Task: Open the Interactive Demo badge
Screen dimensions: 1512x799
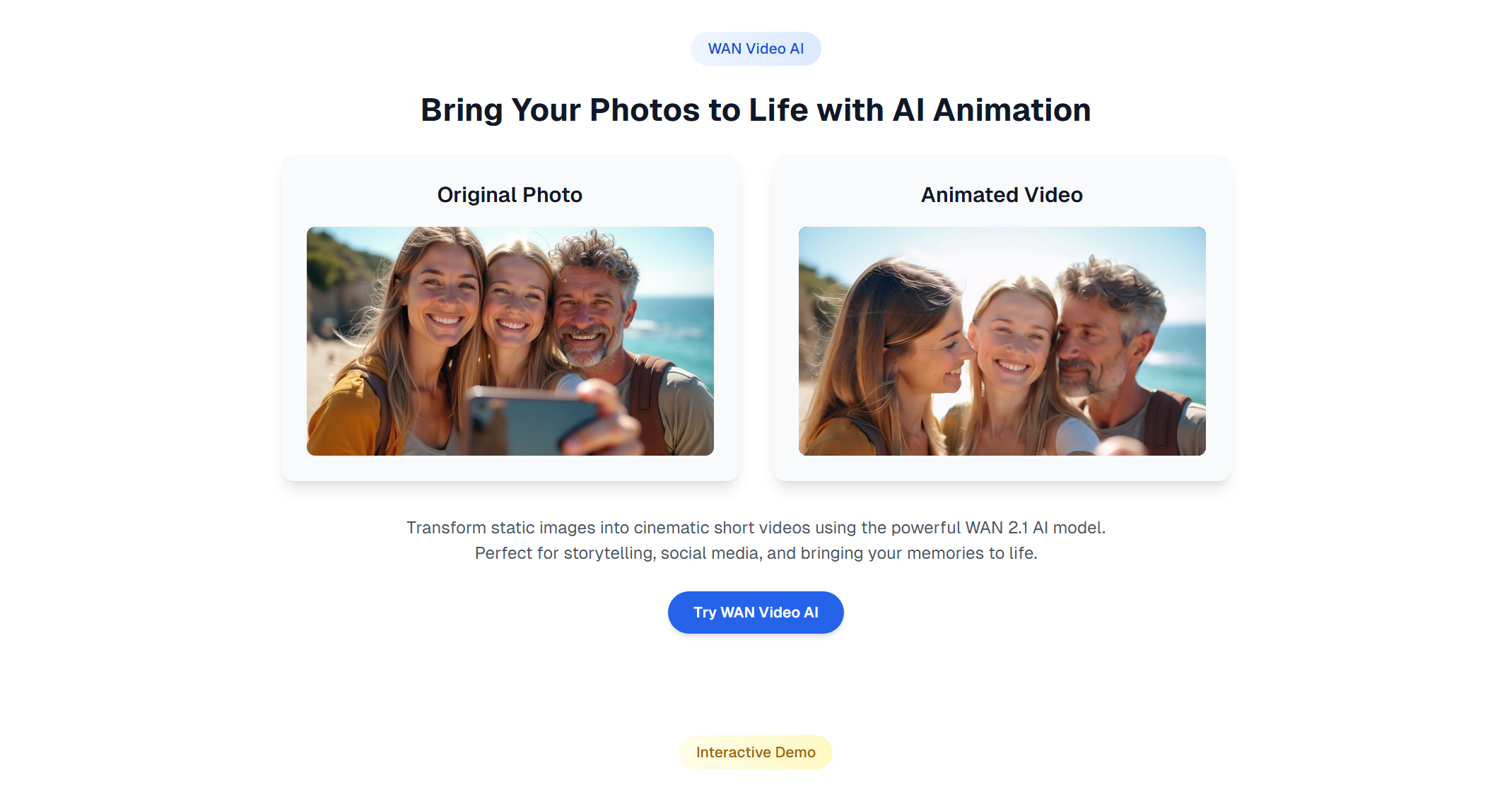Action: (x=756, y=752)
